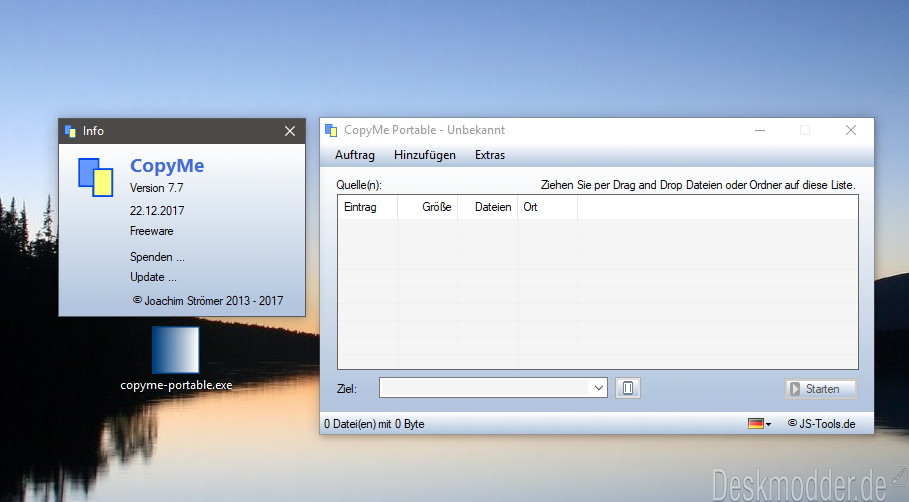This screenshot has height=502, width=909.
Task: Open the Hinzufügen menu
Action: (x=425, y=155)
